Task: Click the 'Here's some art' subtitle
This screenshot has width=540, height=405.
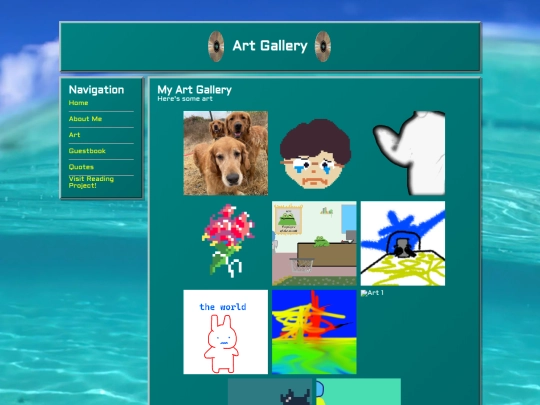Action: click(185, 99)
